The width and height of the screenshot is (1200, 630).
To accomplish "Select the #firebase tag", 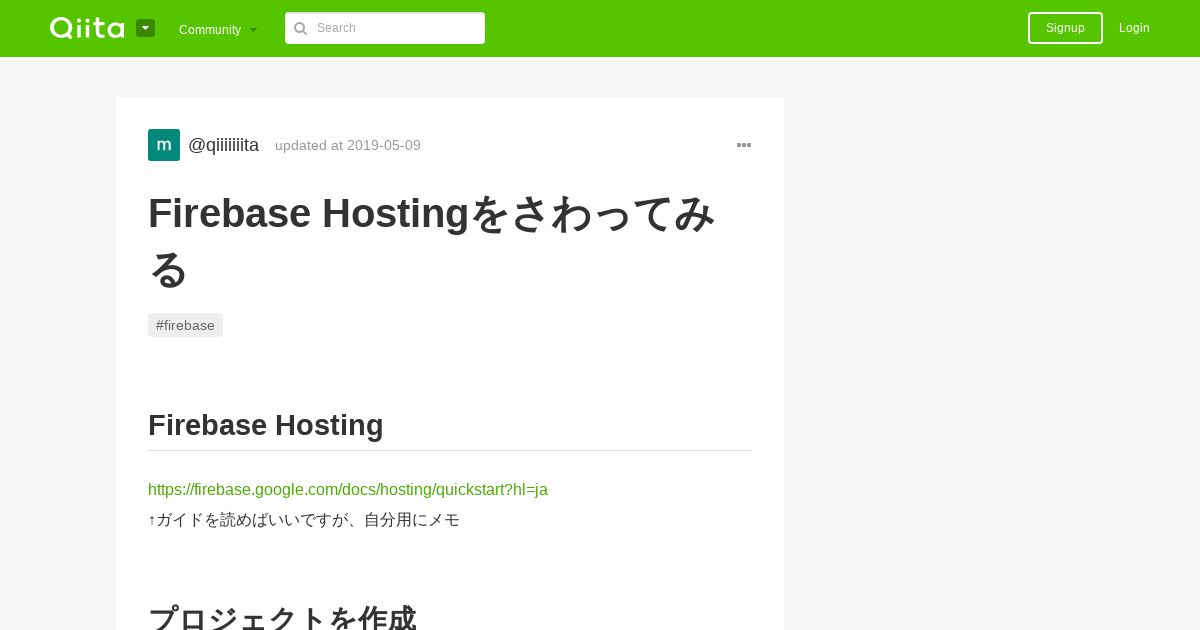I will [x=185, y=325].
